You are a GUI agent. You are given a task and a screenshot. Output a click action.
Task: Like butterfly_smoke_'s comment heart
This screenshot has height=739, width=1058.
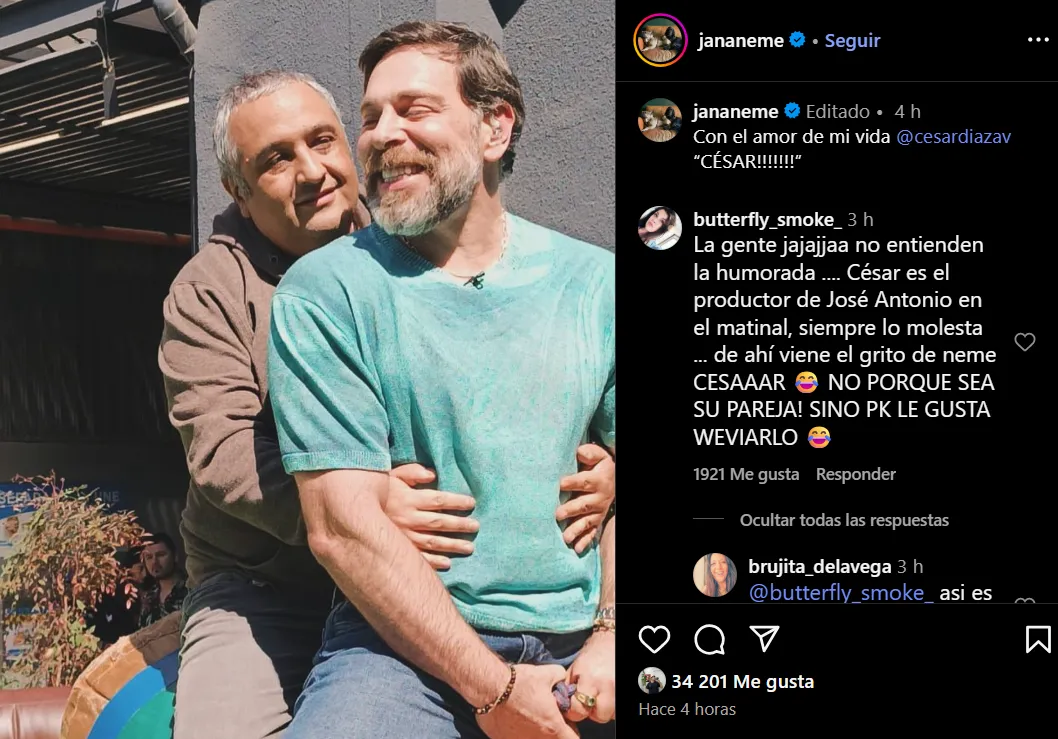[1024, 341]
